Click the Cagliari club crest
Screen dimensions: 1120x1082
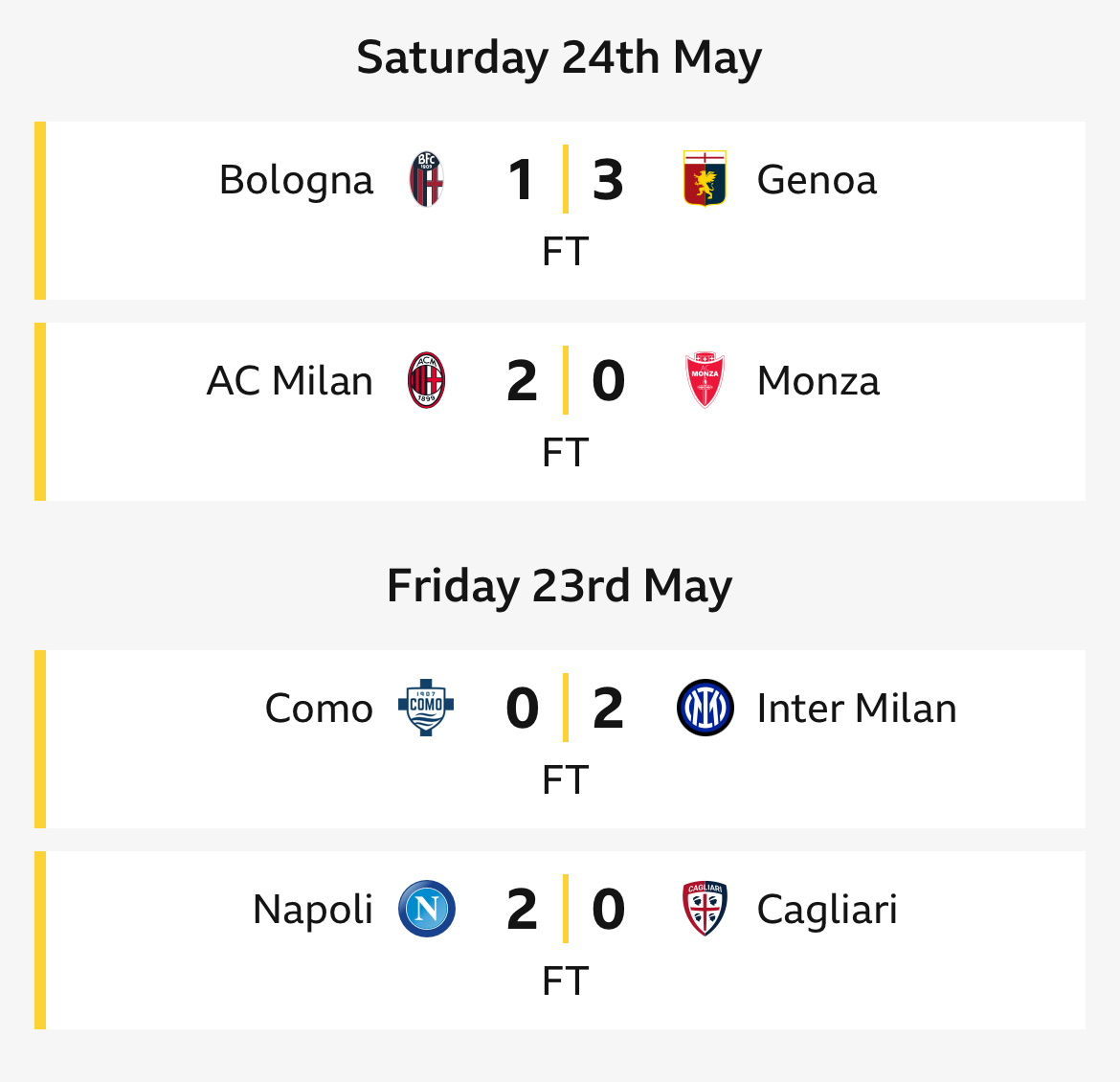point(705,909)
